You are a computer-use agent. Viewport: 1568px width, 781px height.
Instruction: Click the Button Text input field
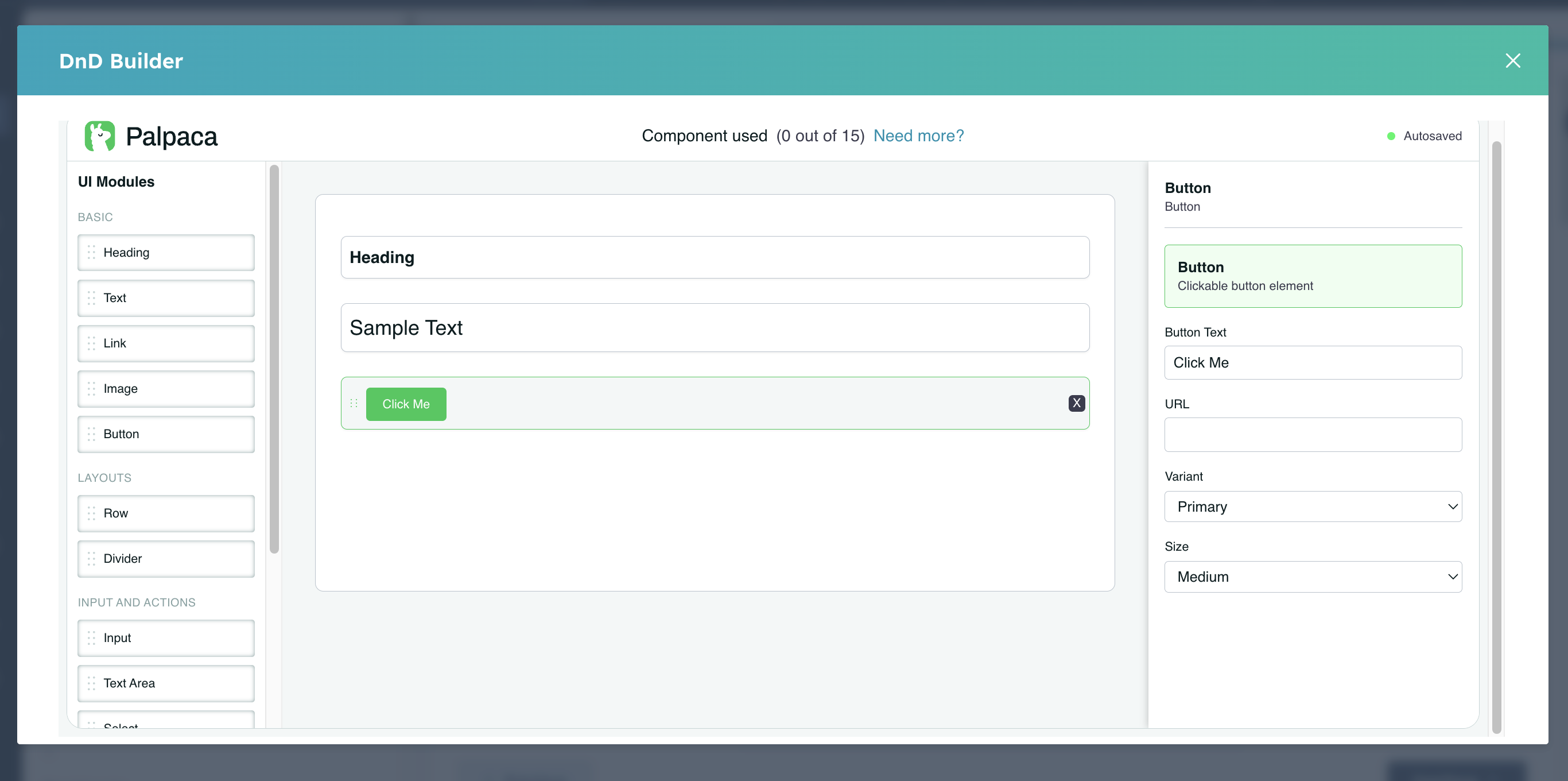click(x=1313, y=362)
